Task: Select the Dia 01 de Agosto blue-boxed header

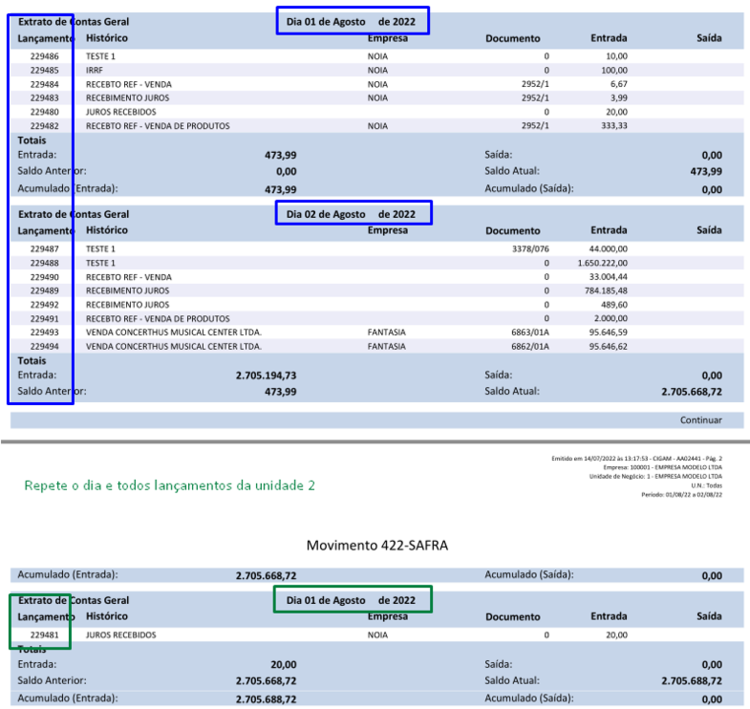Action: 351,22
